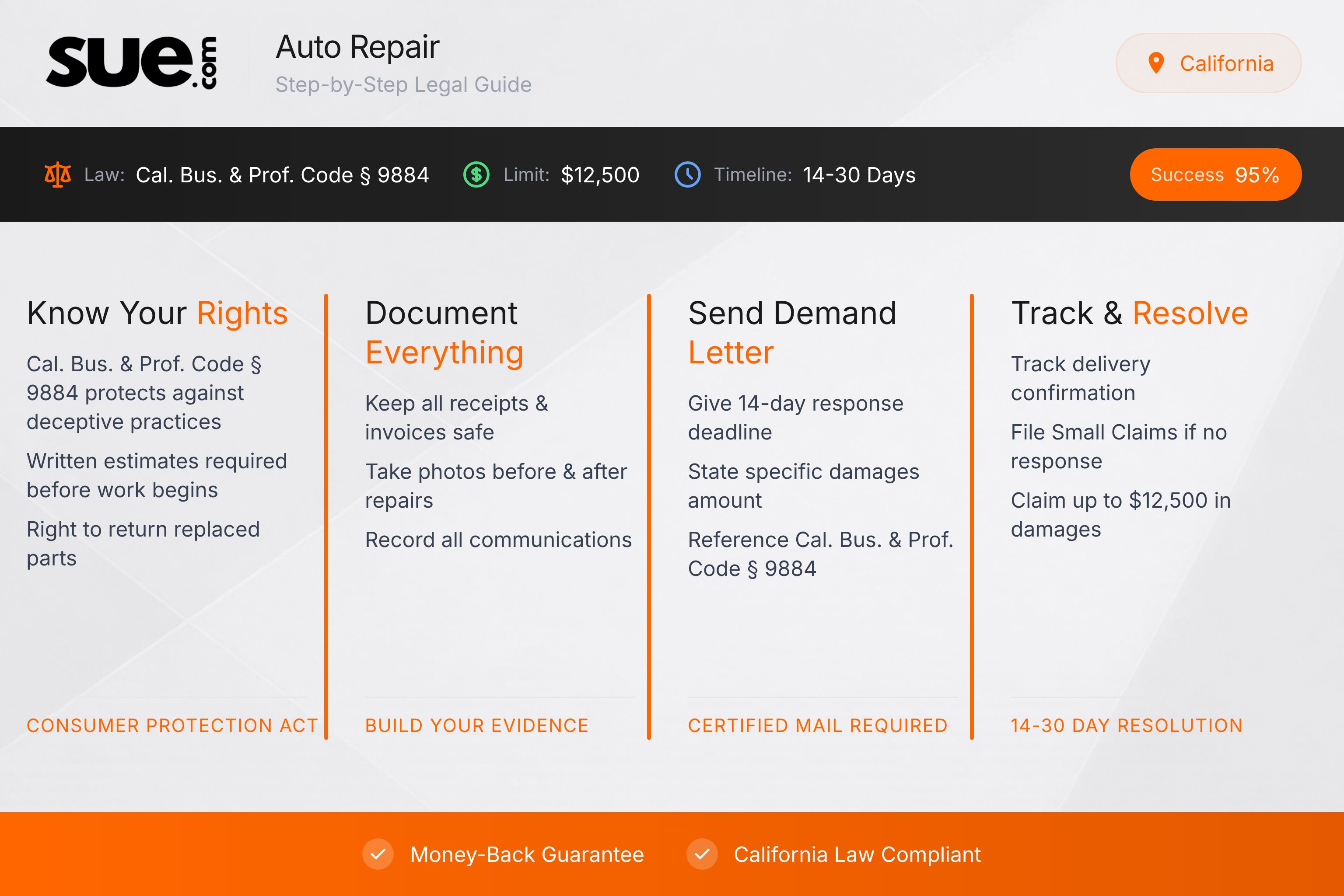
Task: Click the blue clock Timeline icon
Action: pos(689,175)
